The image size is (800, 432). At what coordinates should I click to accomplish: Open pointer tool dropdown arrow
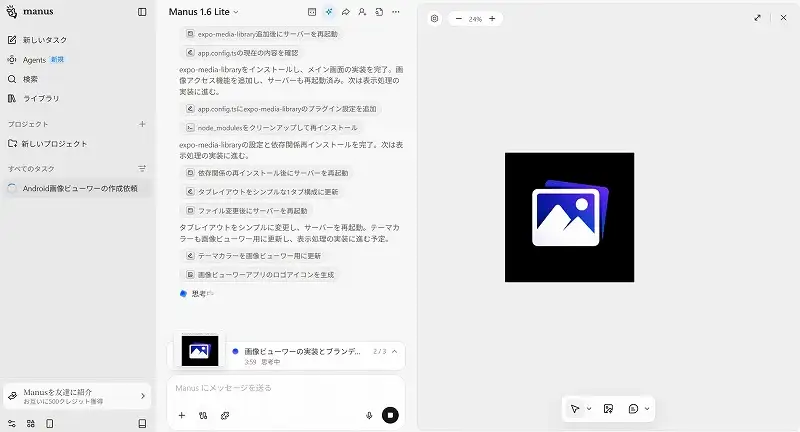point(589,409)
